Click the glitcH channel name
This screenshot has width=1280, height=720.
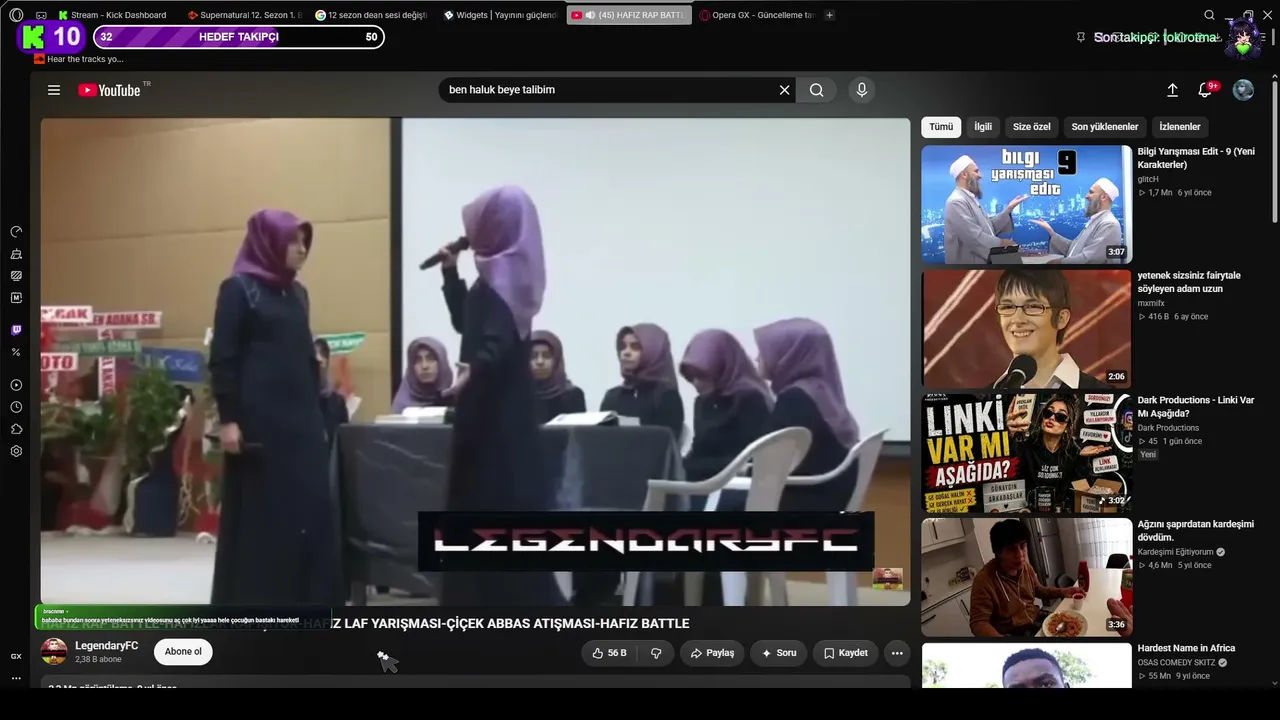1148,180
